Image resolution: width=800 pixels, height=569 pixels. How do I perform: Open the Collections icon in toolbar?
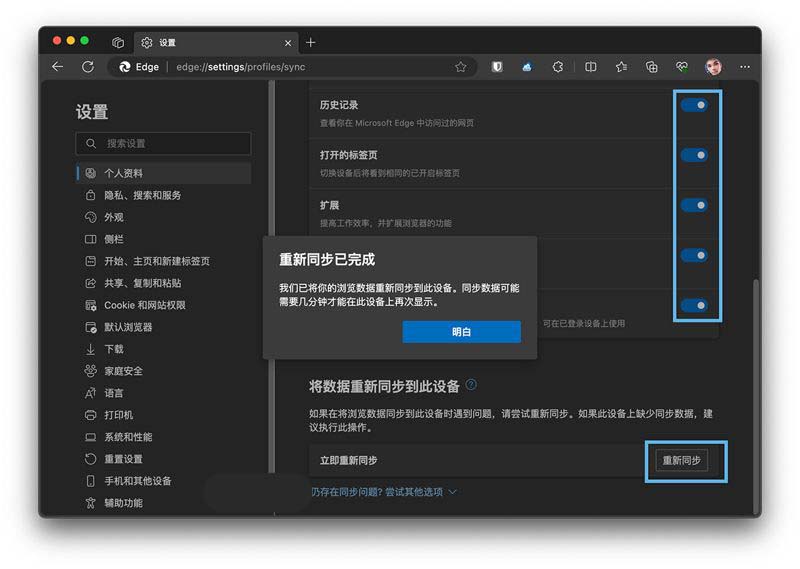point(652,67)
